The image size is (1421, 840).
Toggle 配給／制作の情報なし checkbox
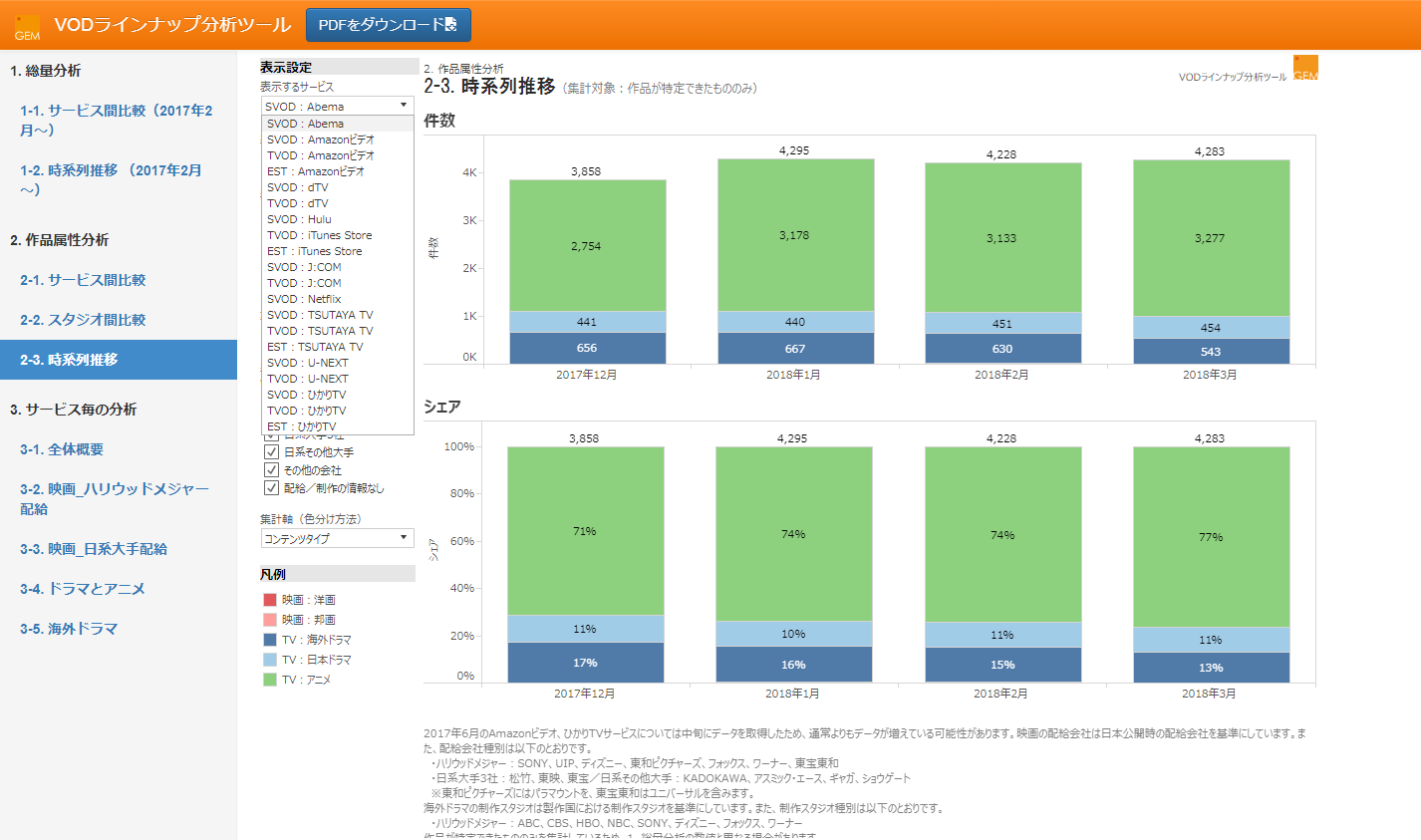coord(271,488)
